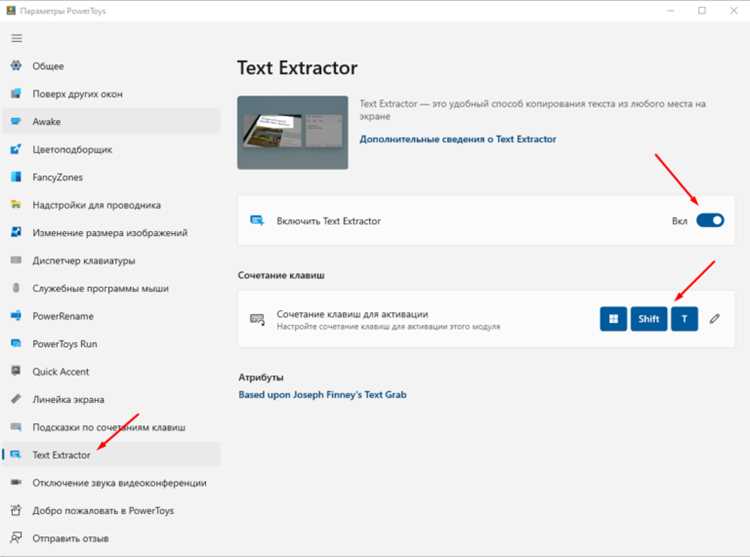Screen dimensions: 750x557
Task: Open Quick Accent settings
Action: pos(111,371)
